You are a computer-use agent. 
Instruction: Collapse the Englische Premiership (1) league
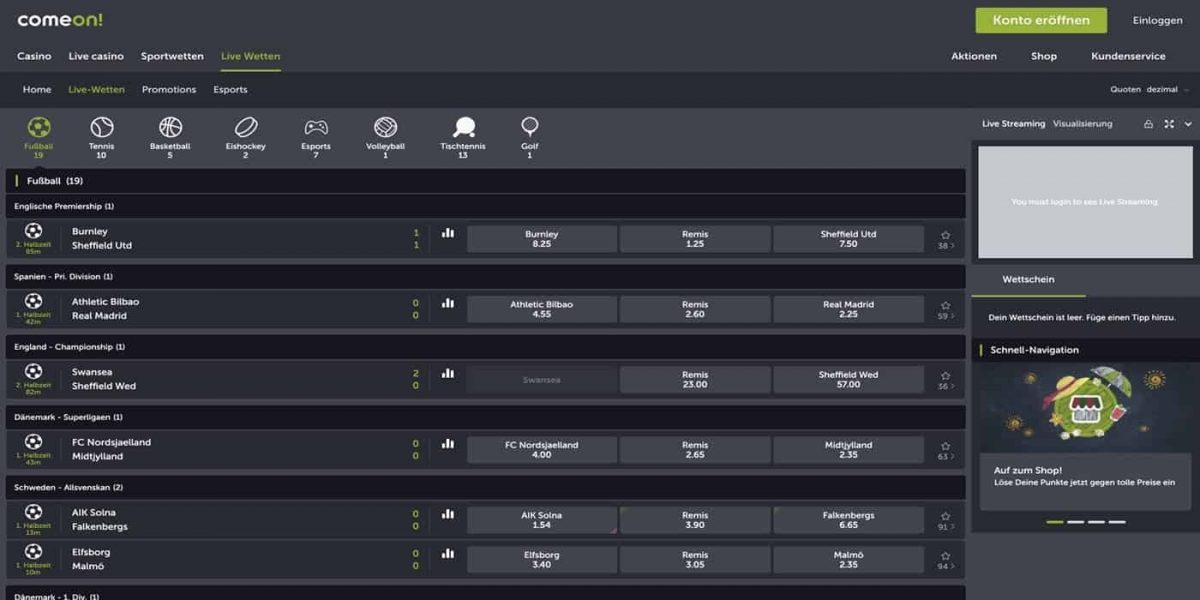coord(486,206)
